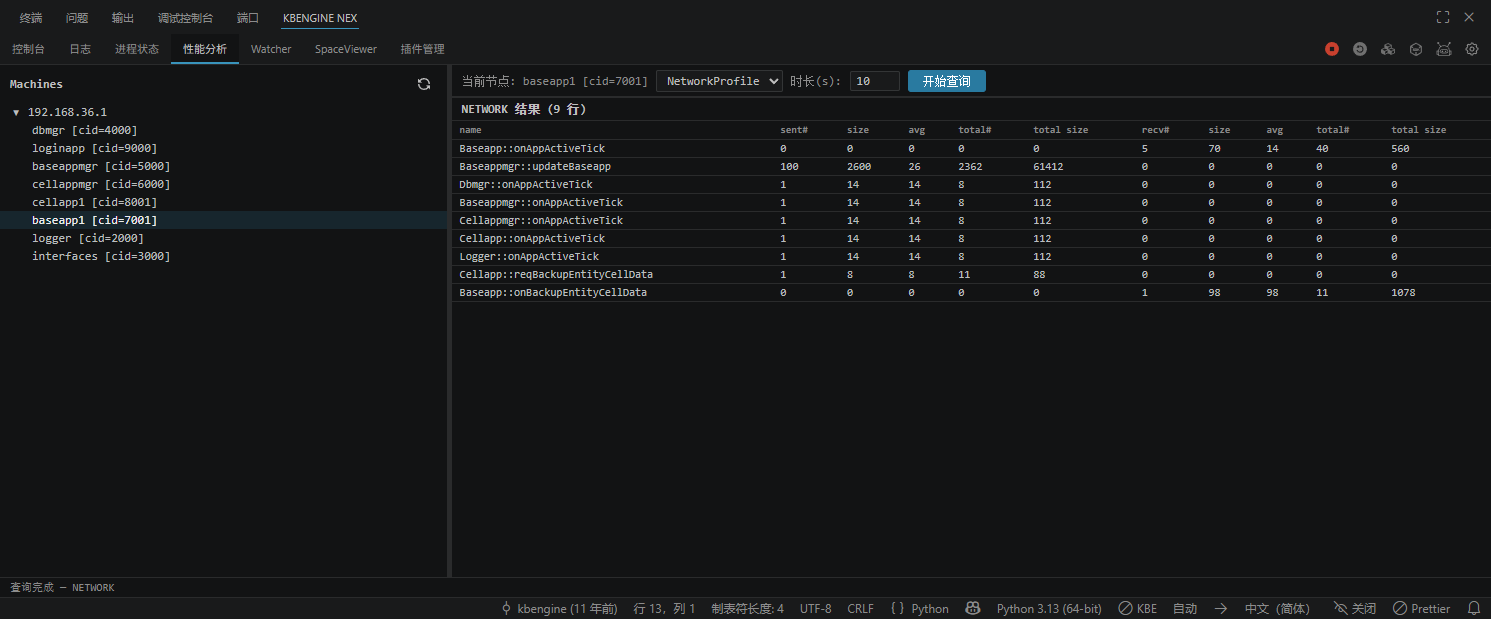The image size is (1491, 619).
Task: Switch to the 输出 tab
Action: click(123, 18)
